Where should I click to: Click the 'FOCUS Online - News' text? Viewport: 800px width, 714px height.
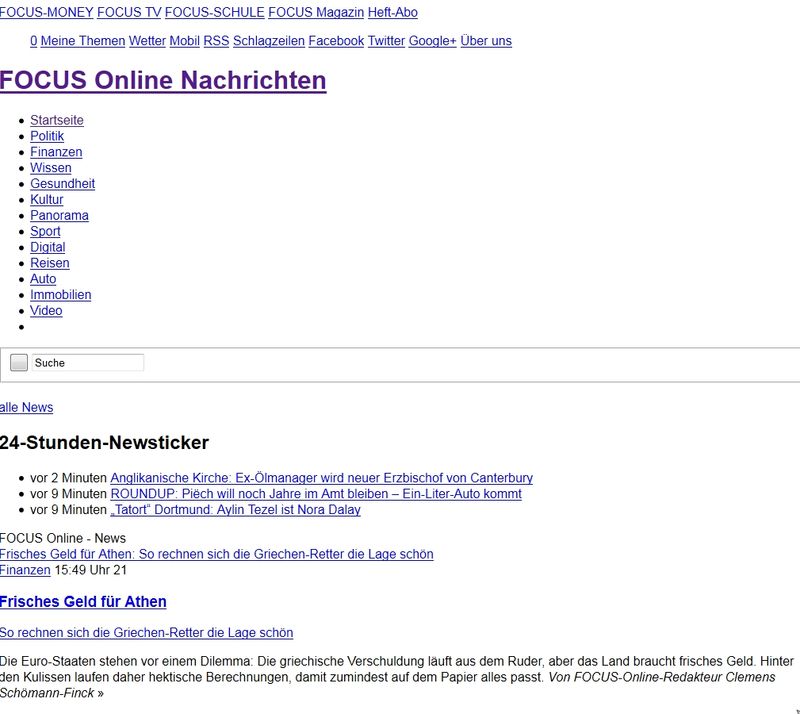(x=63, y=538)
